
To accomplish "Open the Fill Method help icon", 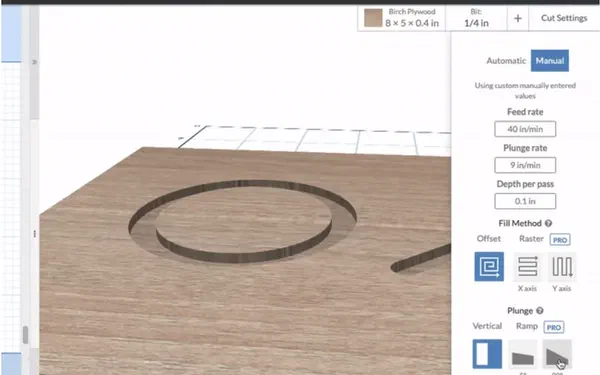I will pos(548,223).
